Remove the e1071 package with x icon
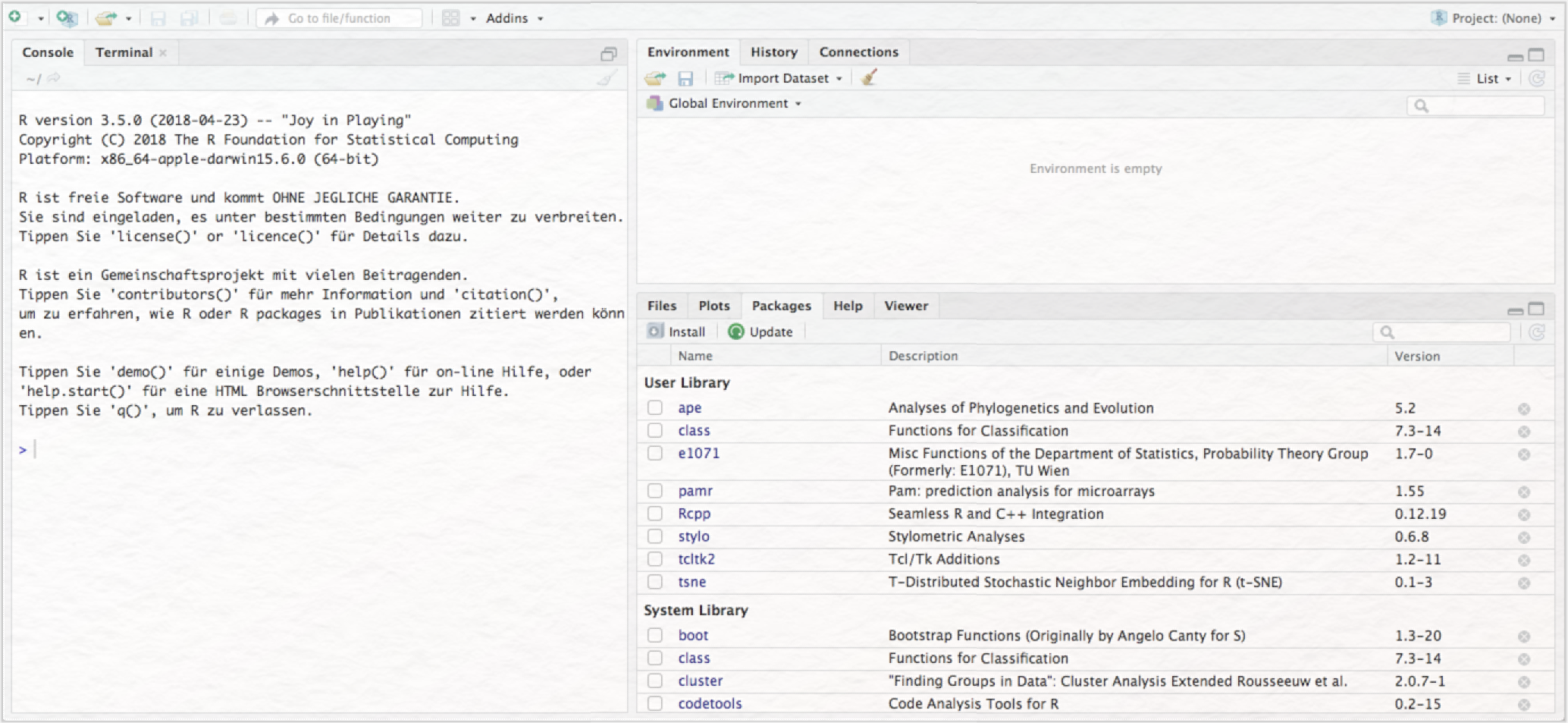1568x723 pixels. tap(1524, 454)
